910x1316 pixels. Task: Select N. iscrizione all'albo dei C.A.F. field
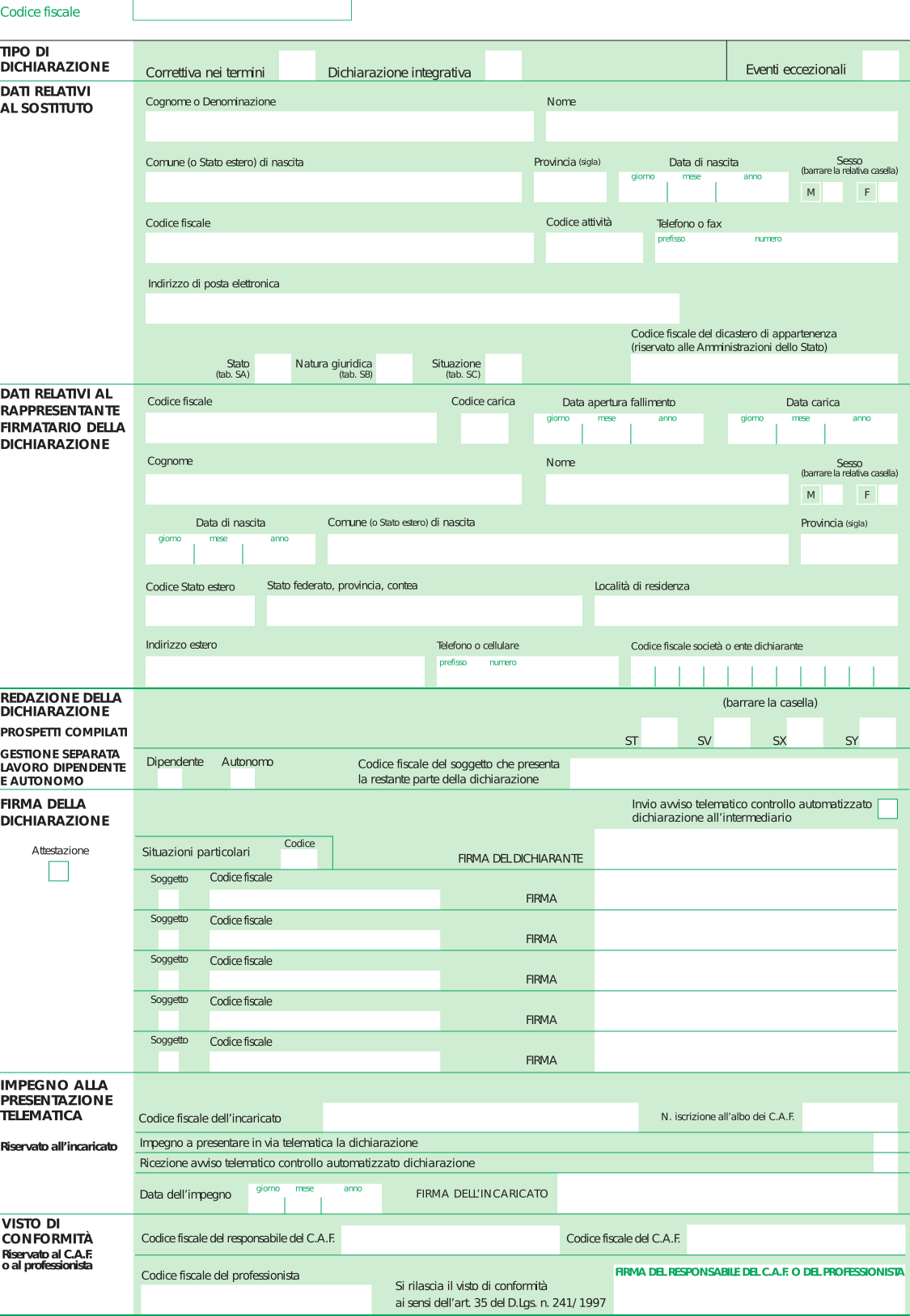pos(849,1117)
